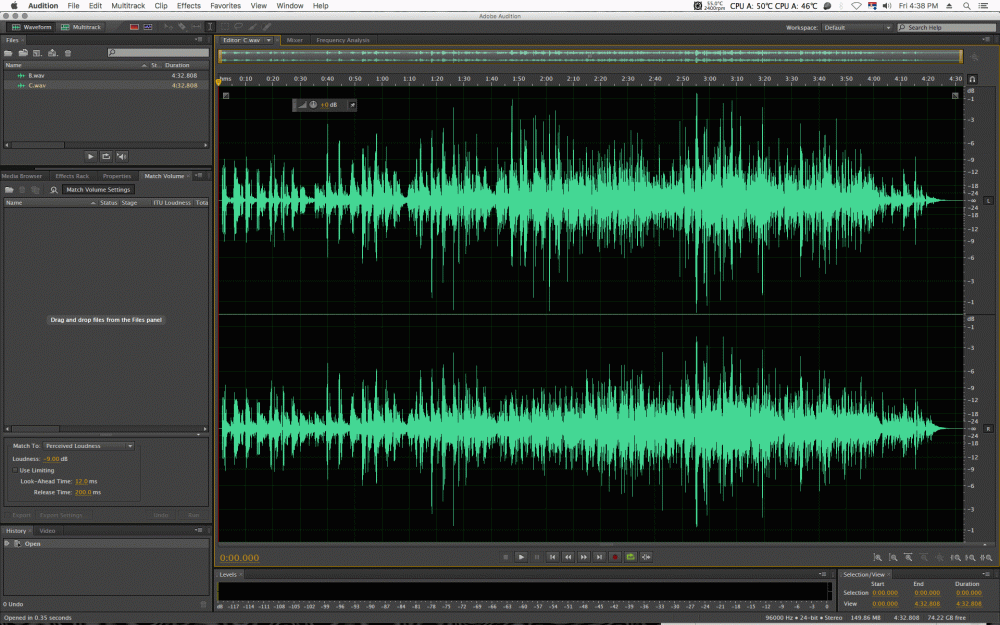Click the Files panel search field

tap(158, 53)
